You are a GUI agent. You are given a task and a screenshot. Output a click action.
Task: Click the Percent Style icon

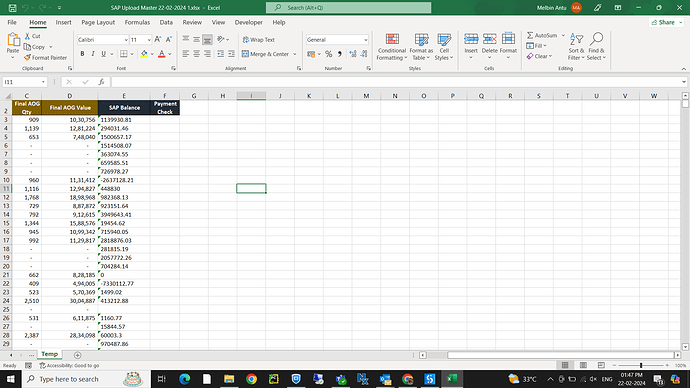[328, 54]
